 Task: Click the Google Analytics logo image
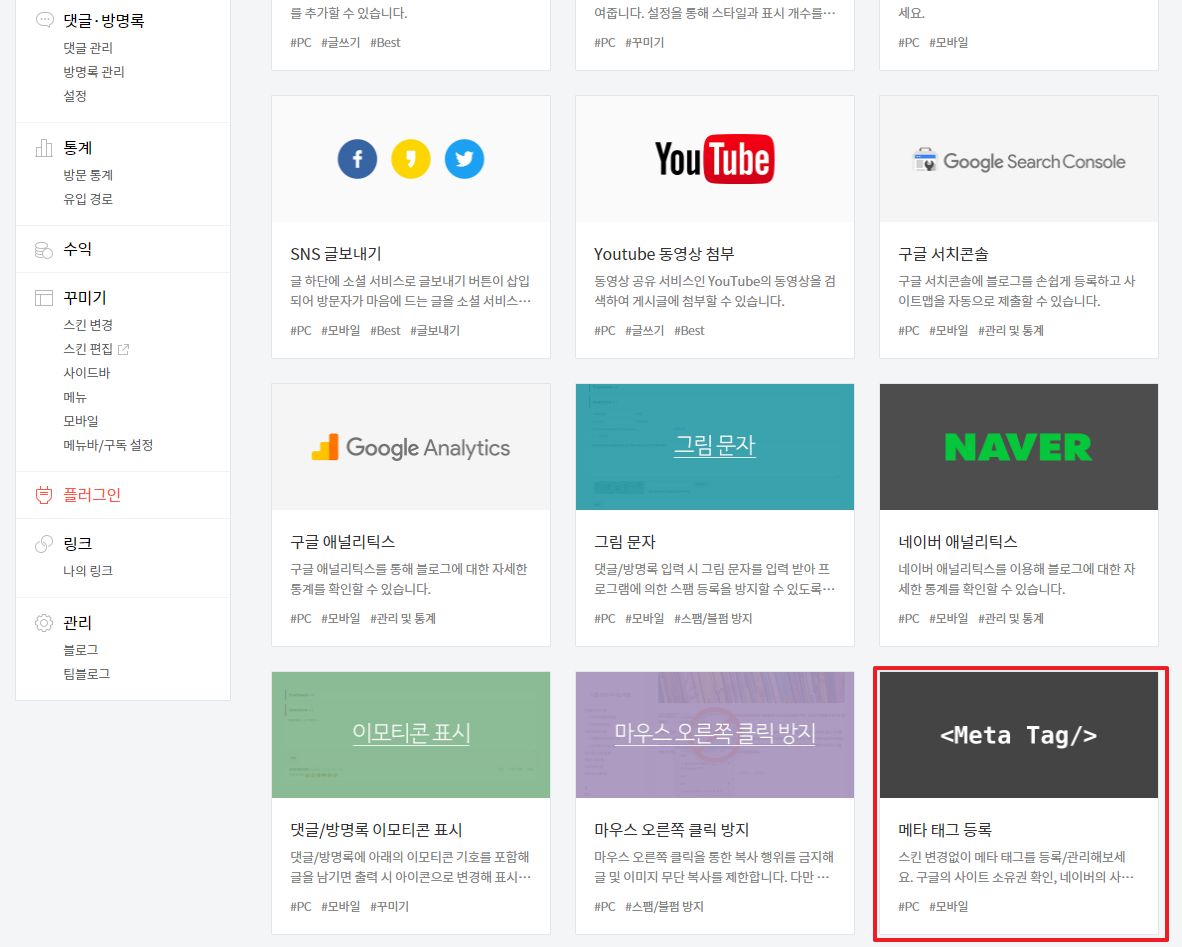pyautogui.click(x=411, y=447)
